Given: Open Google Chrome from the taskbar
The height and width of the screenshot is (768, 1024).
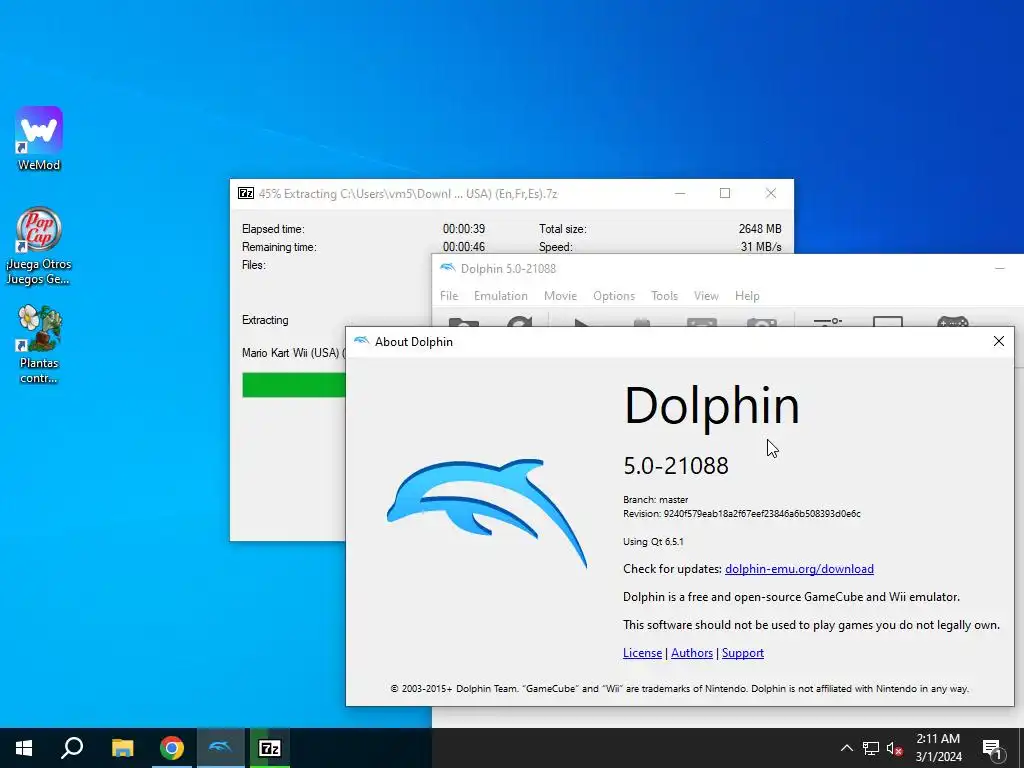Looking at the screenshot, I should tap(172, 748).
